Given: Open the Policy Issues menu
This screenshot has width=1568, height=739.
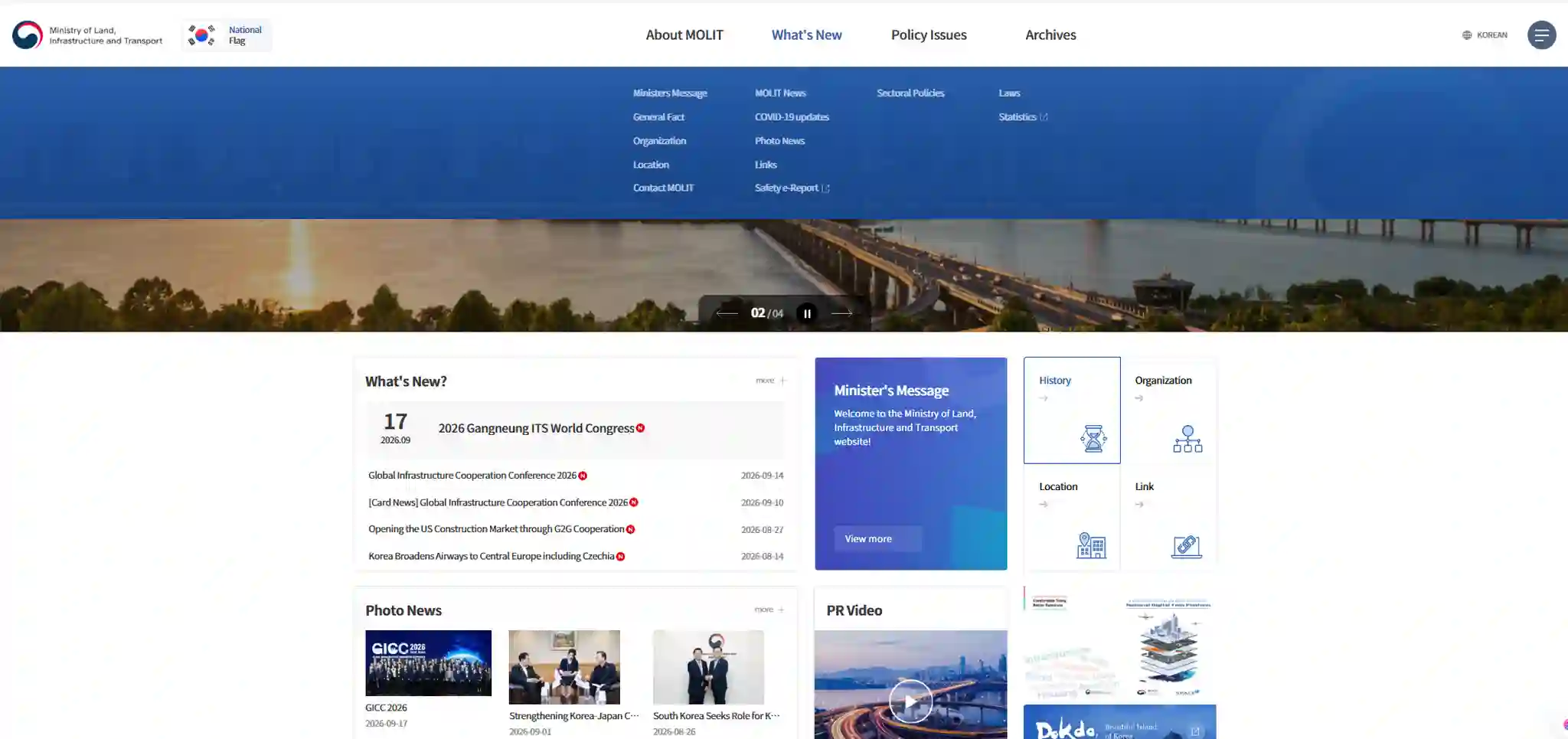Looking at the screenshot, I should point(929,35).
